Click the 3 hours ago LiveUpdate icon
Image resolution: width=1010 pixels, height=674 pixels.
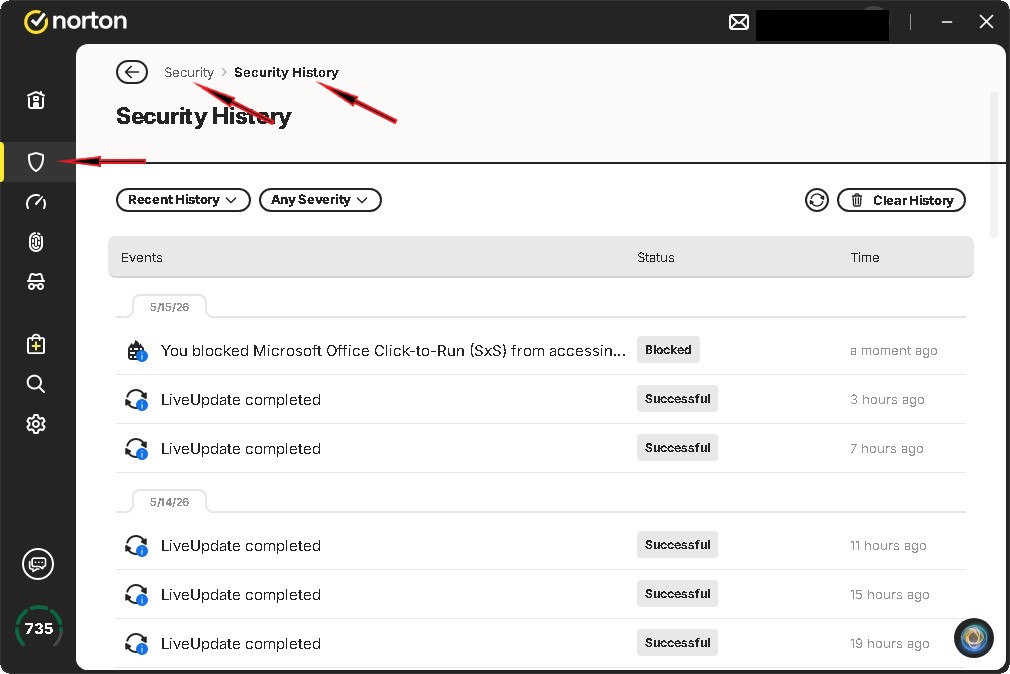click(137, 400)
